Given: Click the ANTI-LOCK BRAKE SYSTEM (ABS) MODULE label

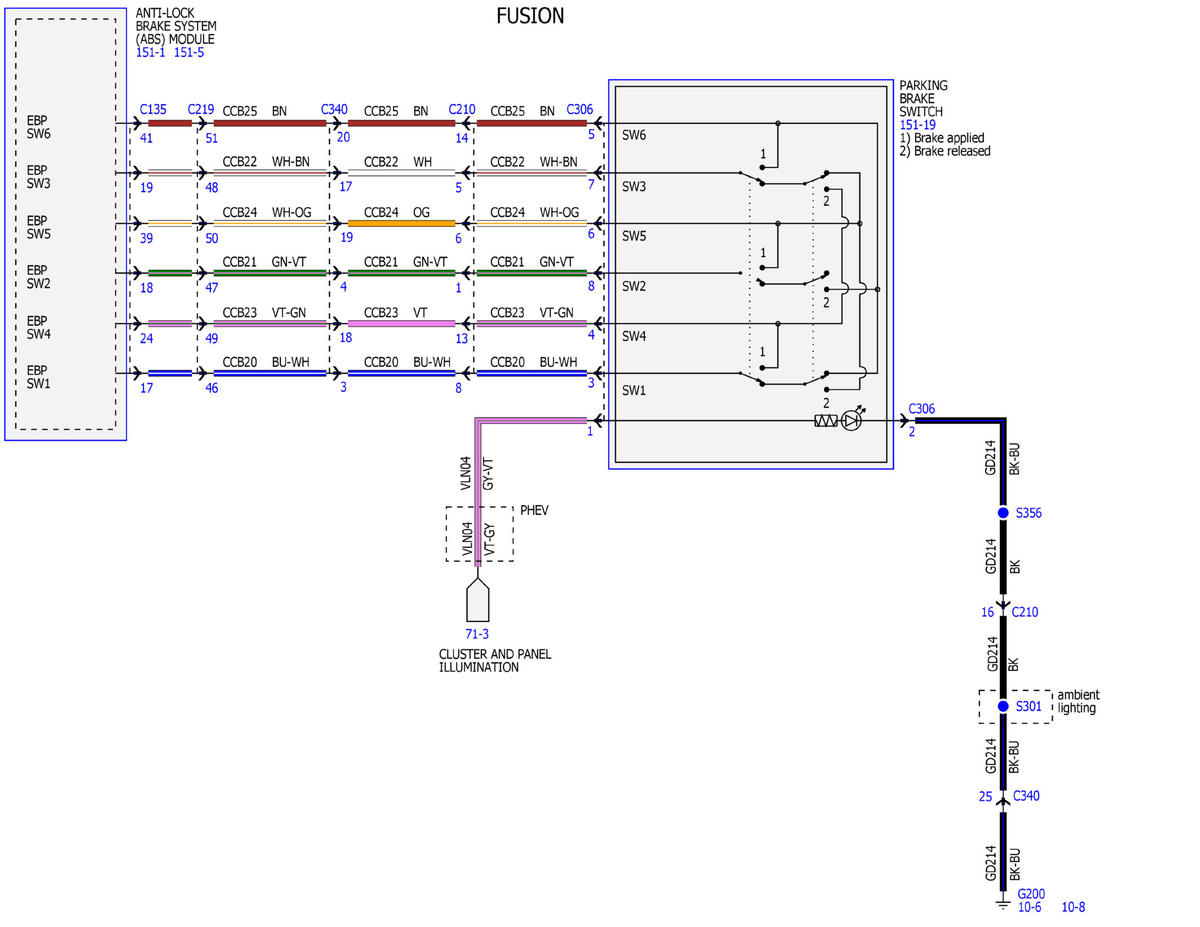Looking at the screenshot, I should (176, 27).
